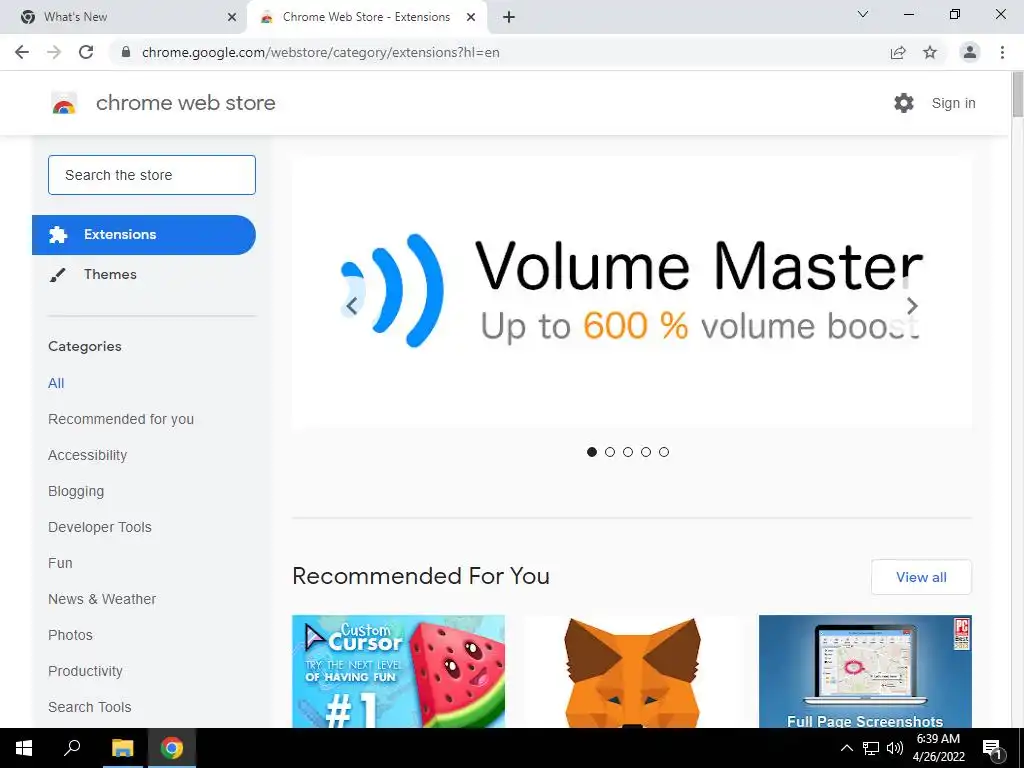The height and width of the screenshot is (768, 1024).
Task: Show previous carousel slide
Action: coord(352,305)
